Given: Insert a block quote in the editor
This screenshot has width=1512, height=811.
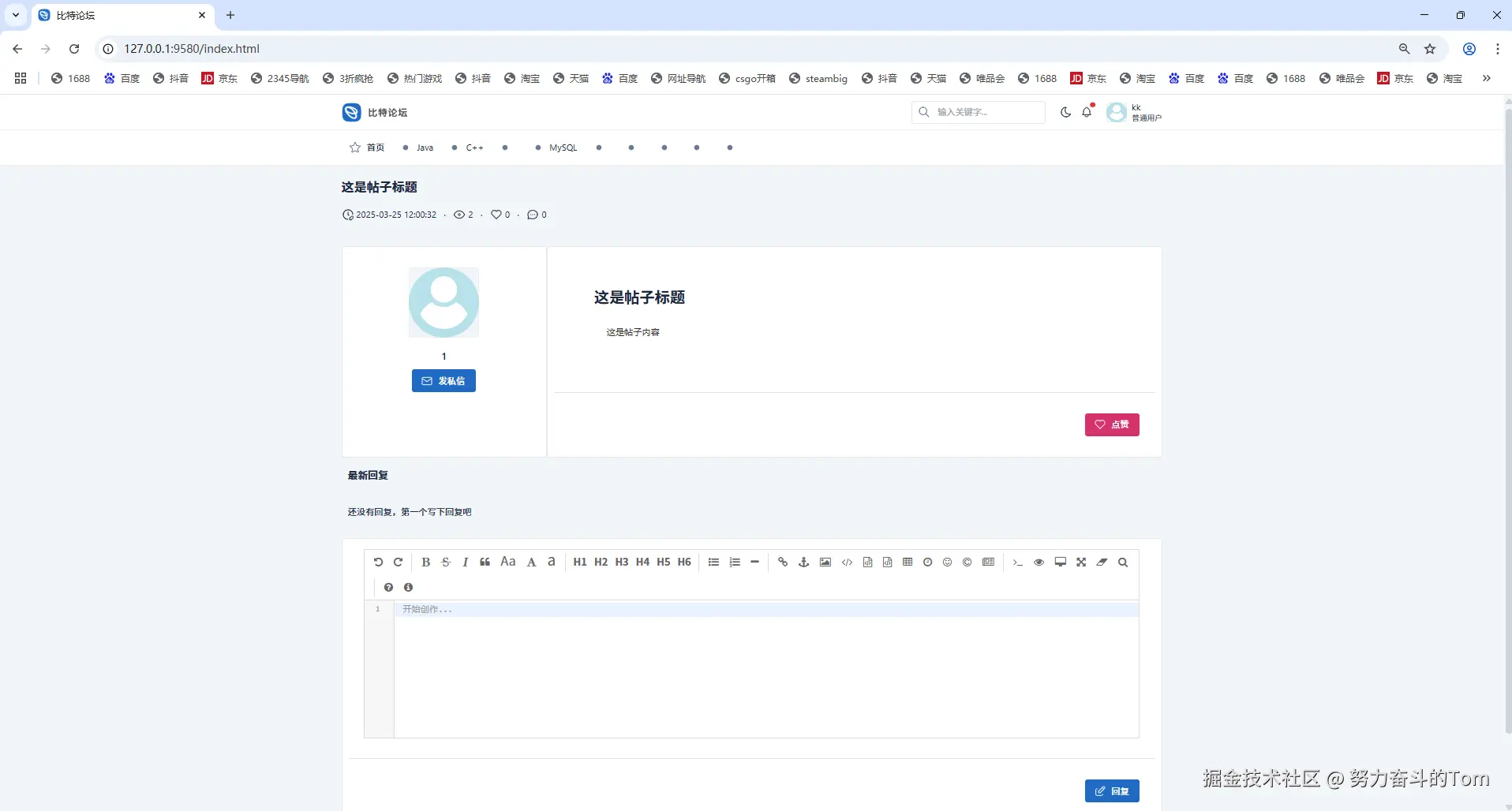Looking at the screenshot, I should tap(485, 562).
